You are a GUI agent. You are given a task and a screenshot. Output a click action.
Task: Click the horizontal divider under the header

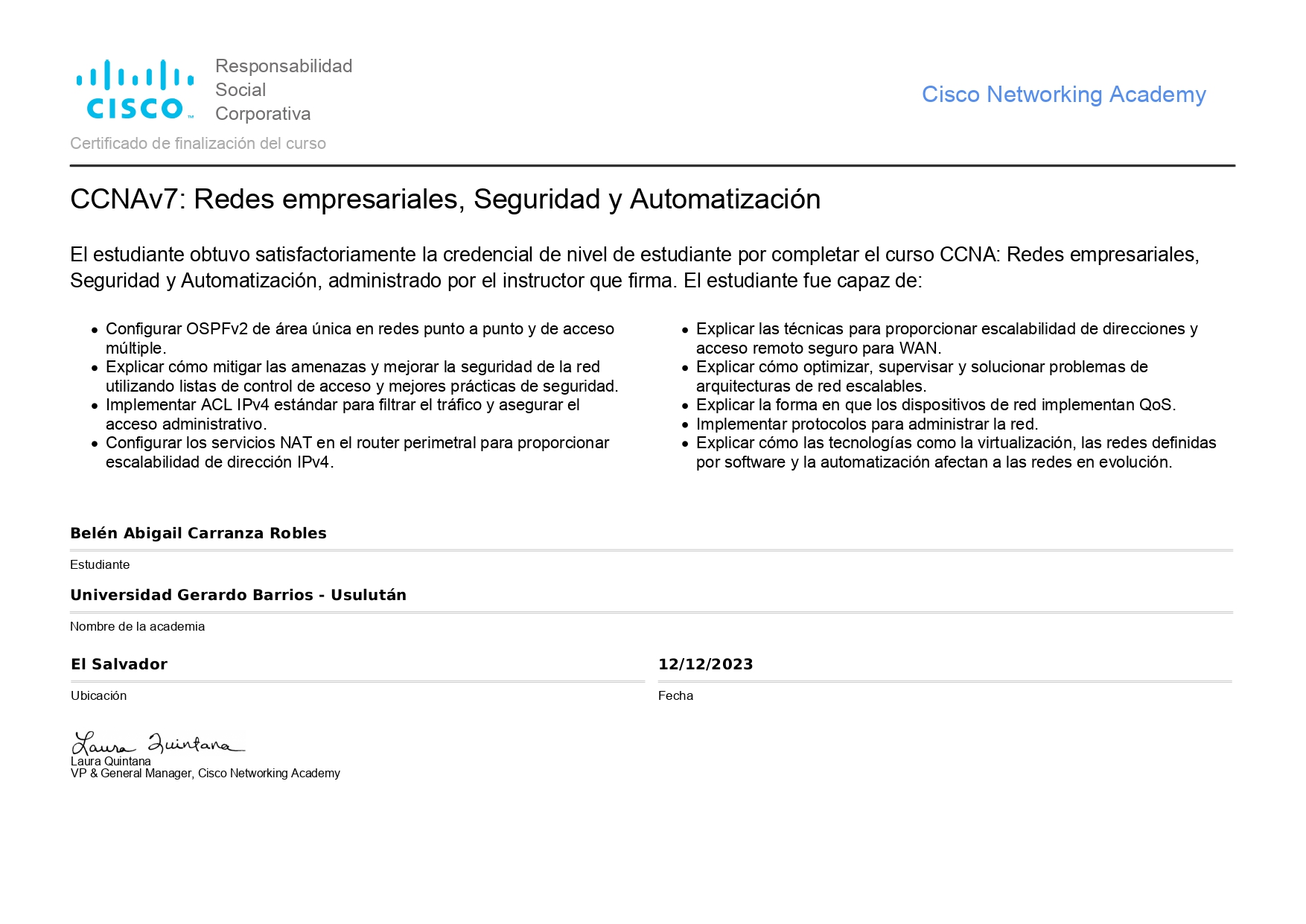click(x=653, y=165)
